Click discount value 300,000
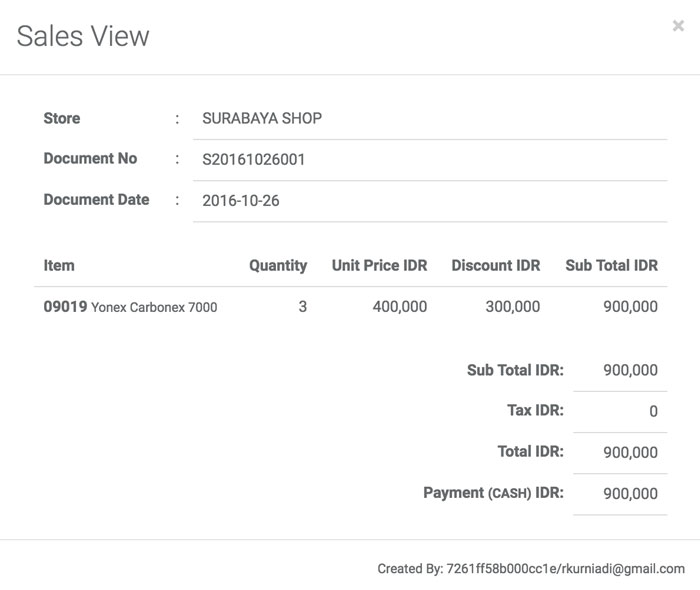 point(513,307)
